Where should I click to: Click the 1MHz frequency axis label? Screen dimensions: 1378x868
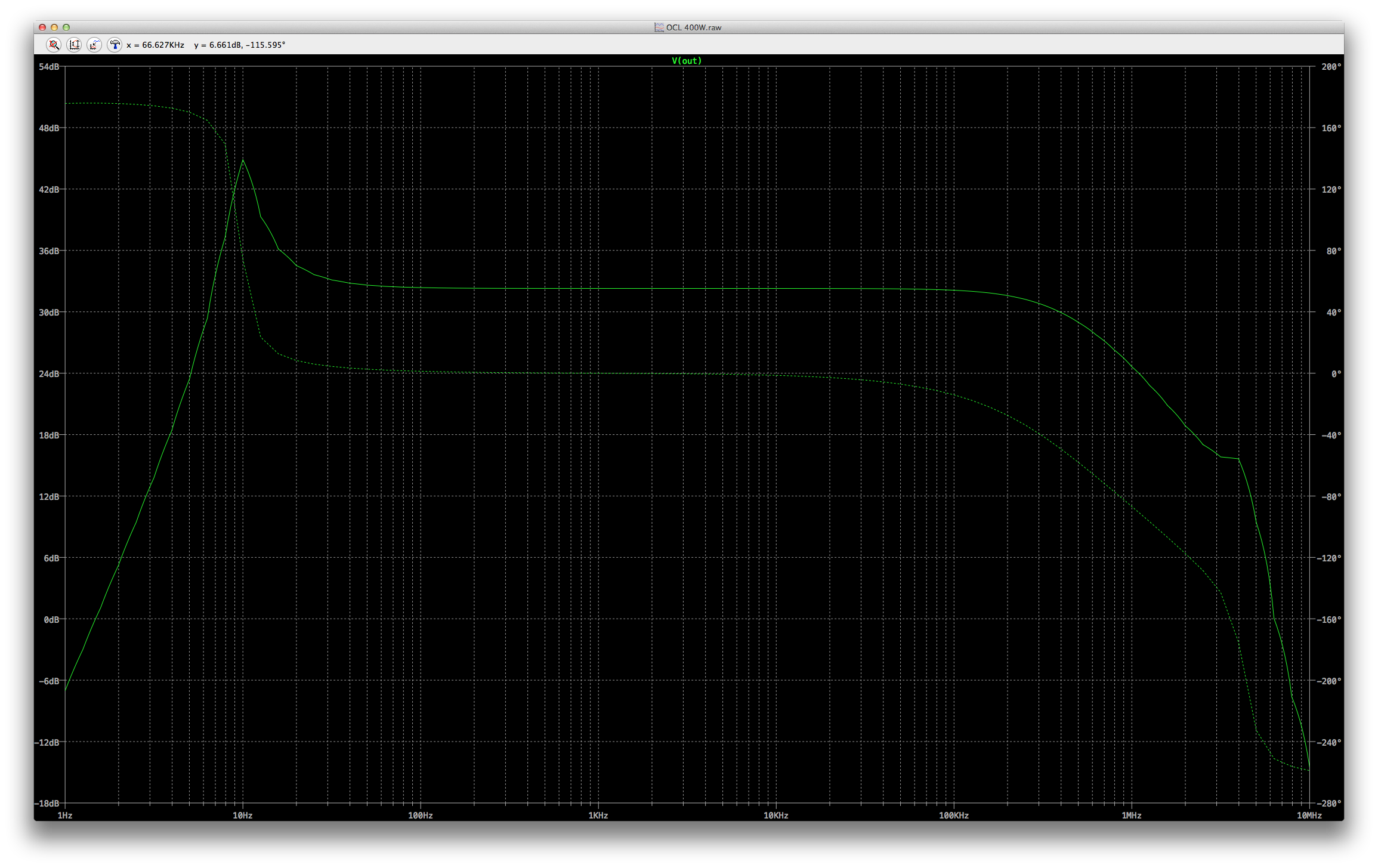tap(1132, 816)
